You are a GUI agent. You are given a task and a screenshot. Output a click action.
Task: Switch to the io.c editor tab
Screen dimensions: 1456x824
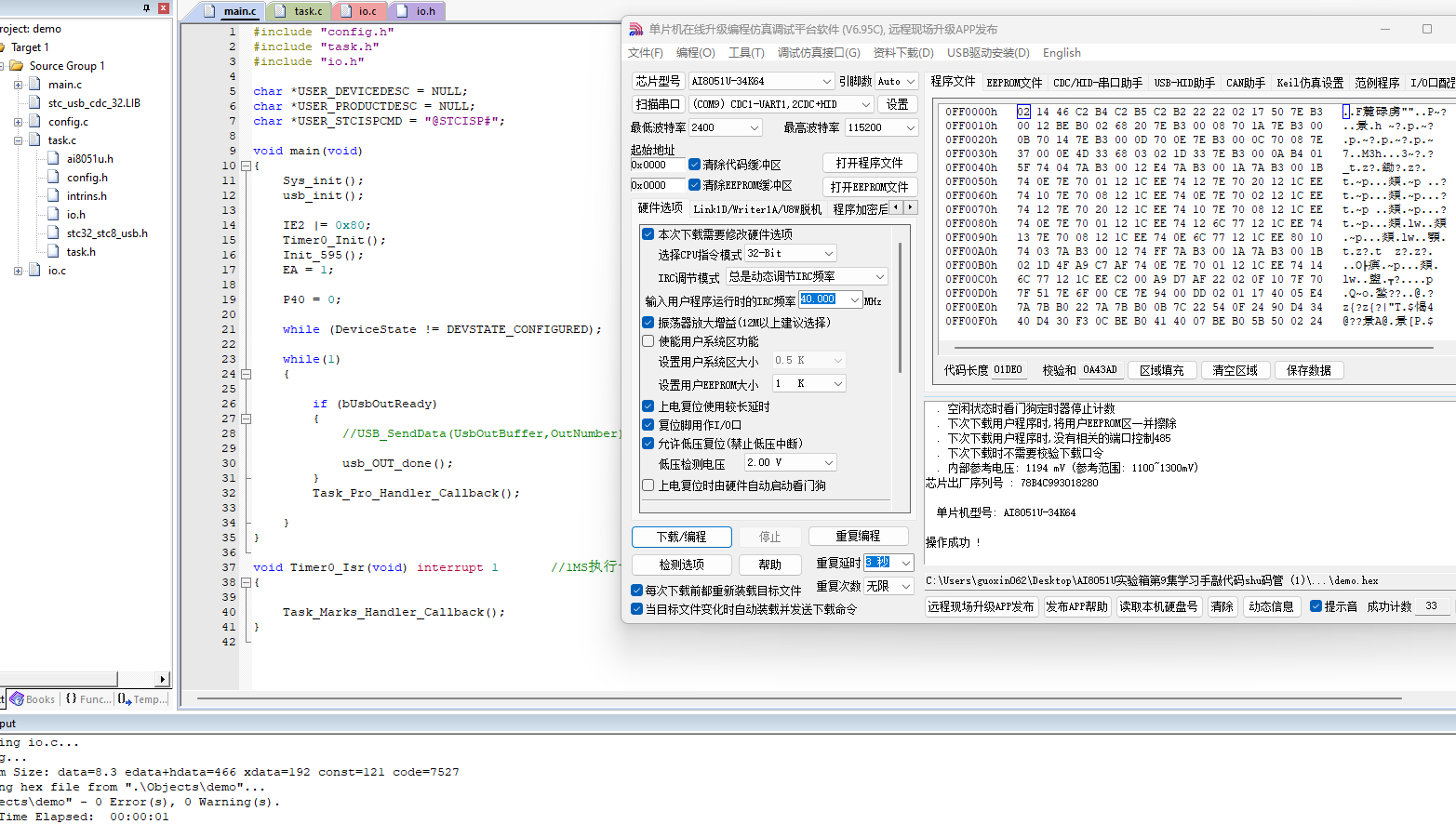[x=361, y=11]
